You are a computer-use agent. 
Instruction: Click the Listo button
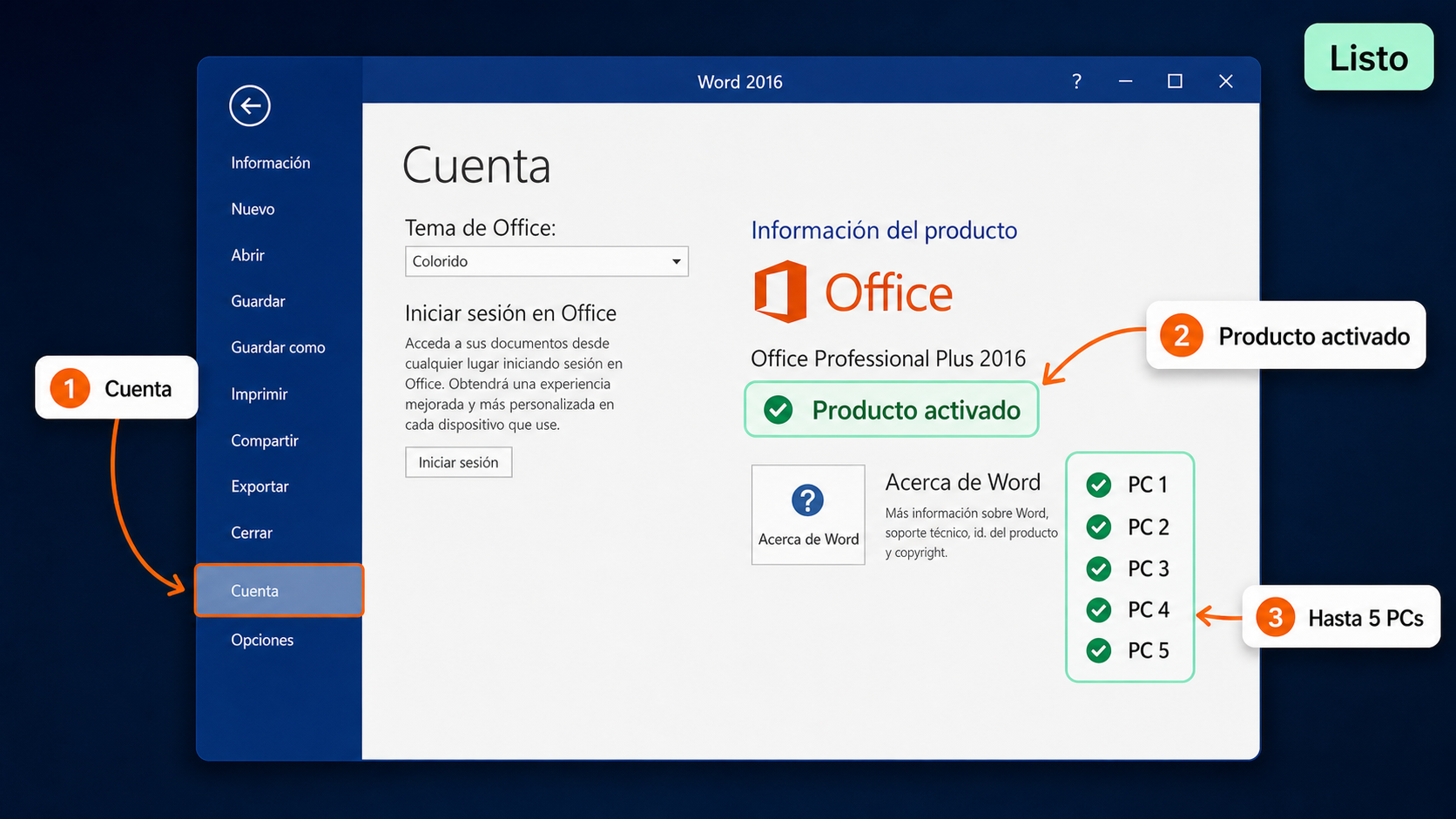pos(1369,57)
